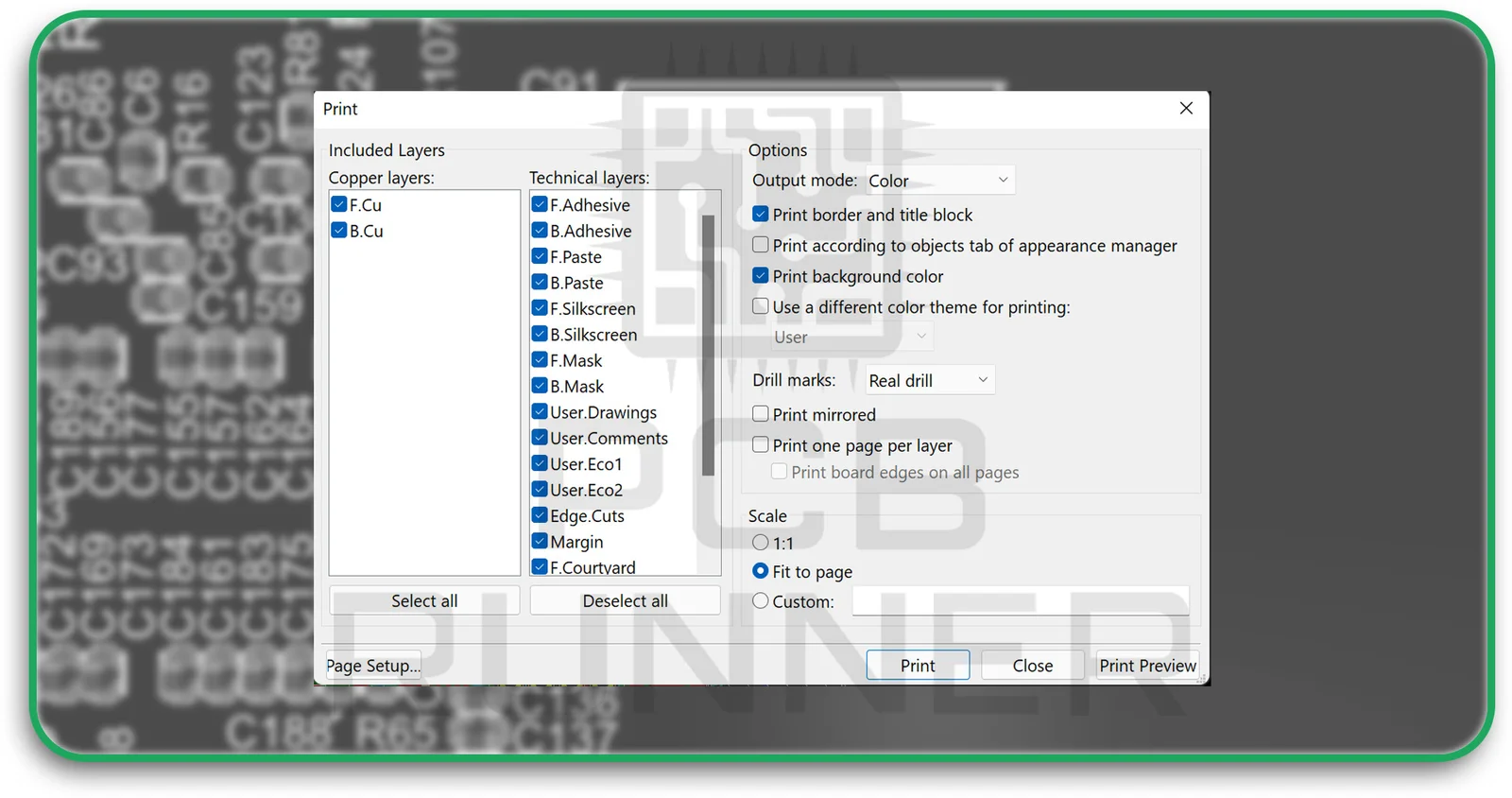Open the Drill marks Real drill dropdown

[930, 380]
